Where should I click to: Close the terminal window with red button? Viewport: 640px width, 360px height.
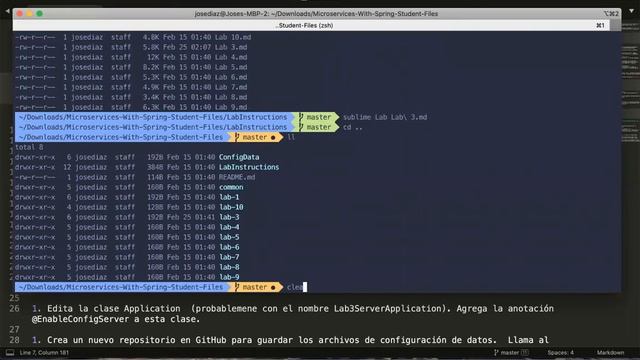coord(20,13)
